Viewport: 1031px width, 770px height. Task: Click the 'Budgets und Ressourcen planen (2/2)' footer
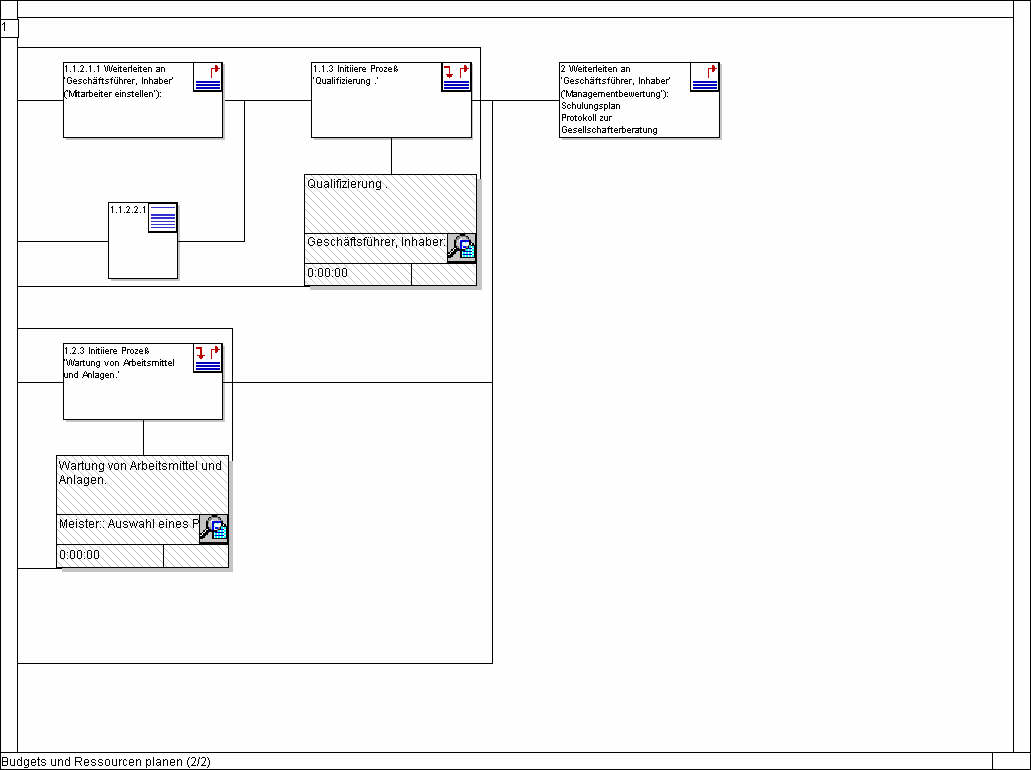tap(106, 762)
